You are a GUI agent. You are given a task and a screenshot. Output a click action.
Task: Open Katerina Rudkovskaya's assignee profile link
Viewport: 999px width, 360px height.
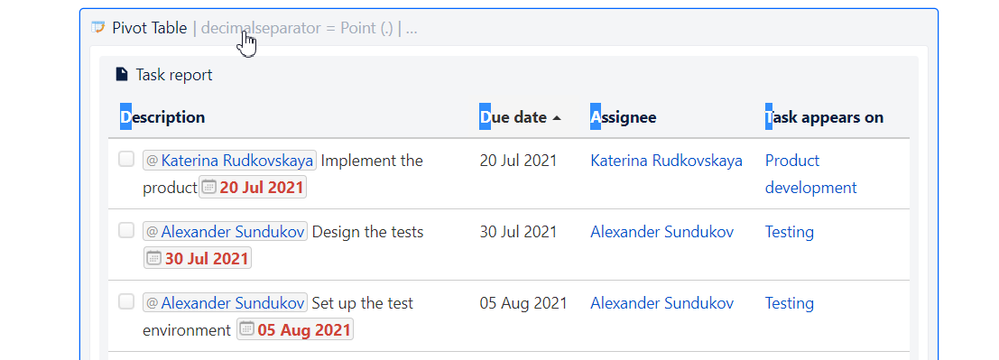[666, 161]
